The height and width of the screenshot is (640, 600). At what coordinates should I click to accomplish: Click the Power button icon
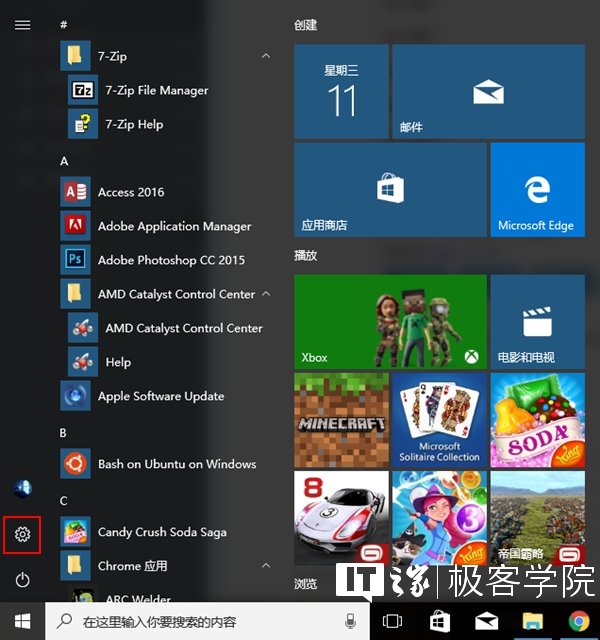pos(22,580)
